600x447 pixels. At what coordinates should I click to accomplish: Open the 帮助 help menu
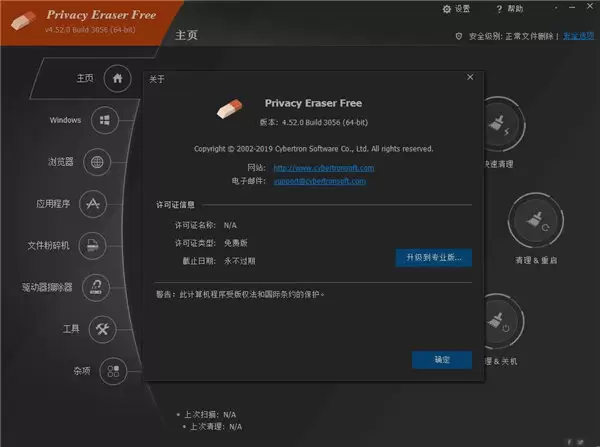(510, 9)
